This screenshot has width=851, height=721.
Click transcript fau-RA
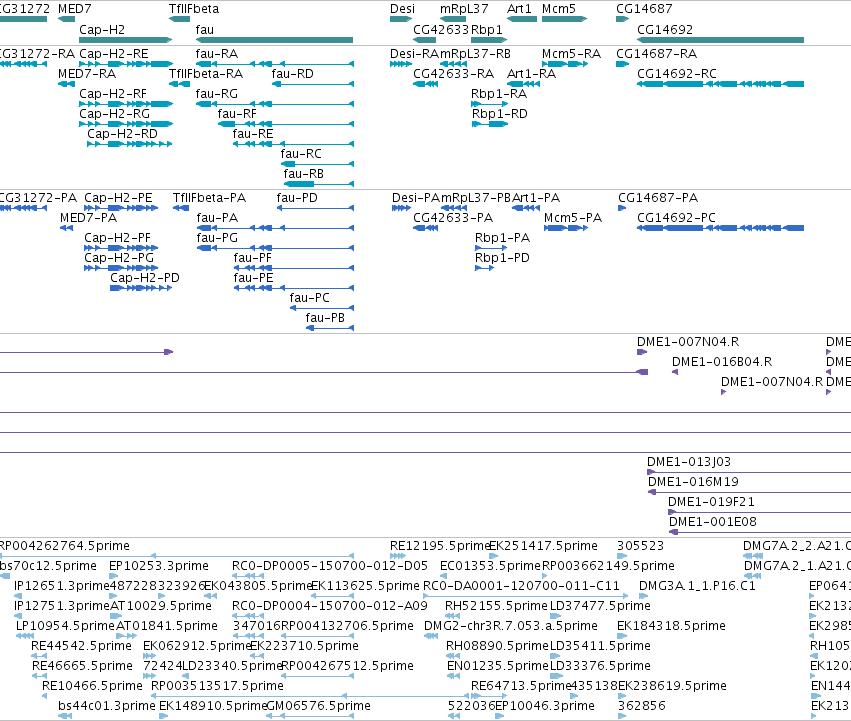click(x=275, y=64)
